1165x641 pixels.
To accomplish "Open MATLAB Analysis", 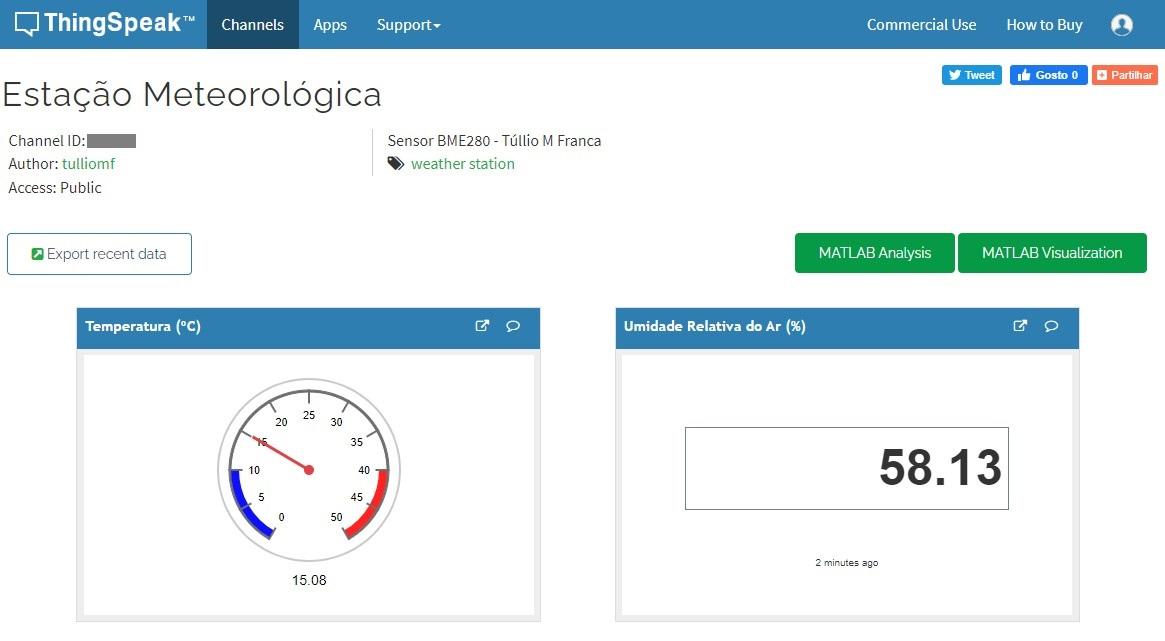I will coord(874,253).
